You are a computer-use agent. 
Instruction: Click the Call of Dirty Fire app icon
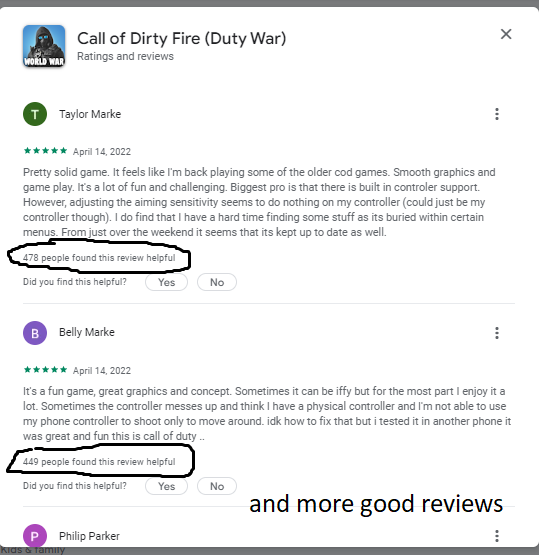tap(44, 46)
